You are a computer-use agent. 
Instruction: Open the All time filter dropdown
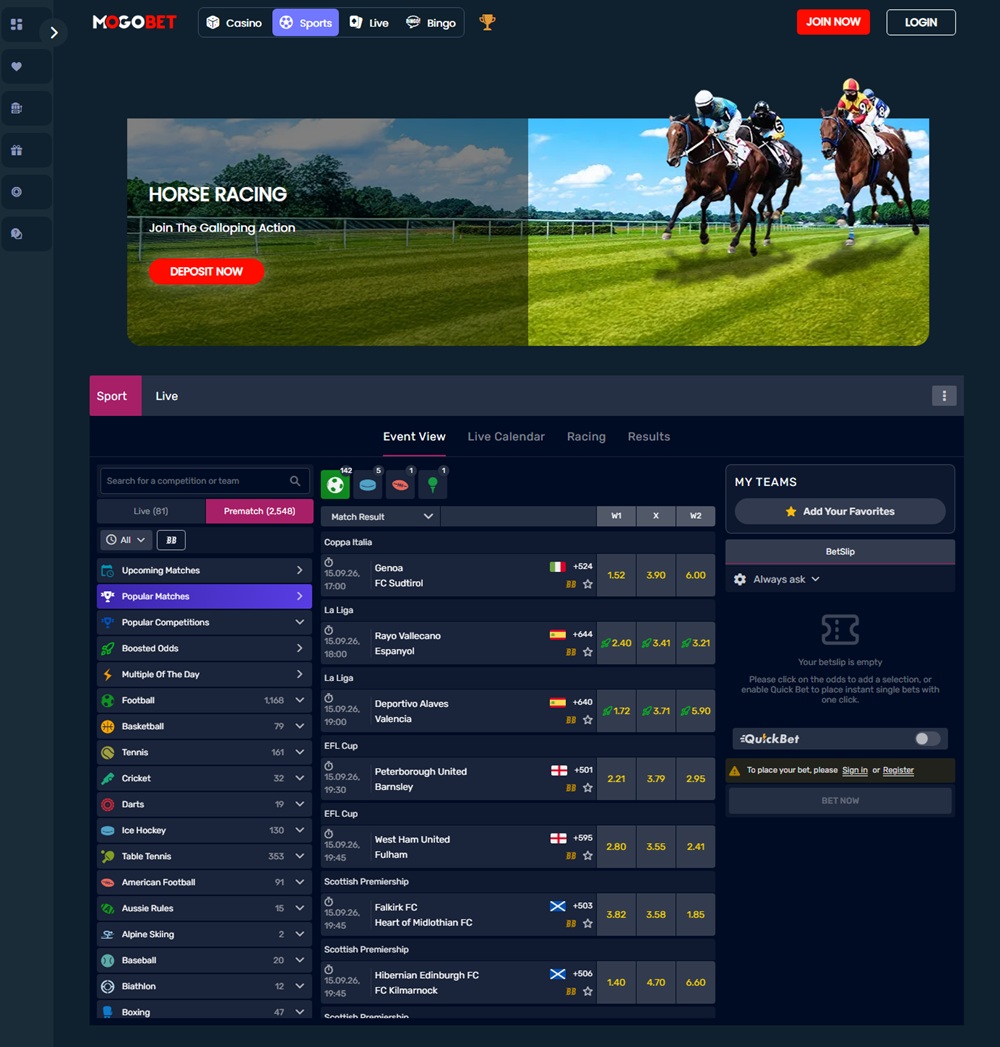(126, 540)
